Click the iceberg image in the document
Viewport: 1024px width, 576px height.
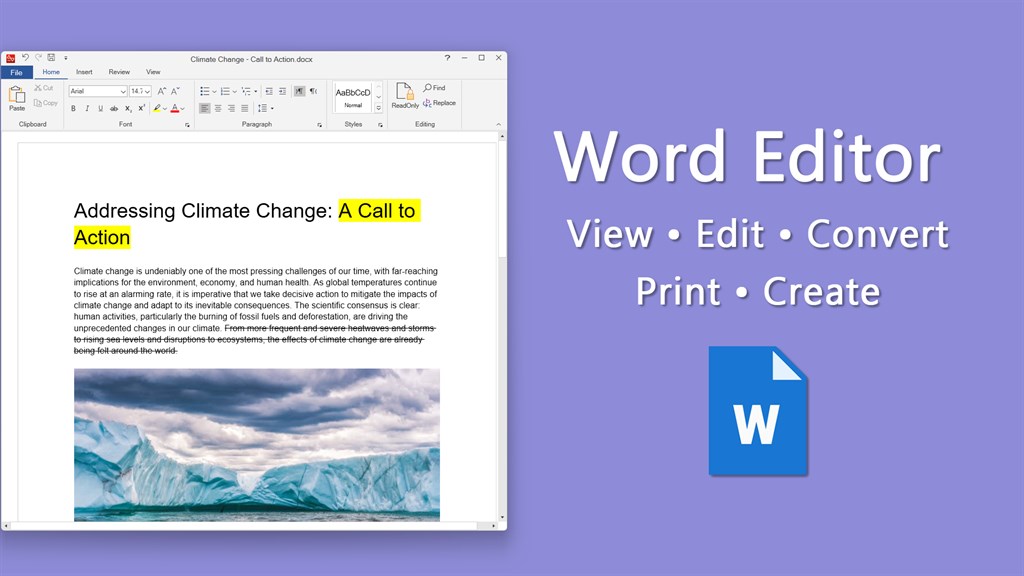pyautogui.click(x=257, y=445)
